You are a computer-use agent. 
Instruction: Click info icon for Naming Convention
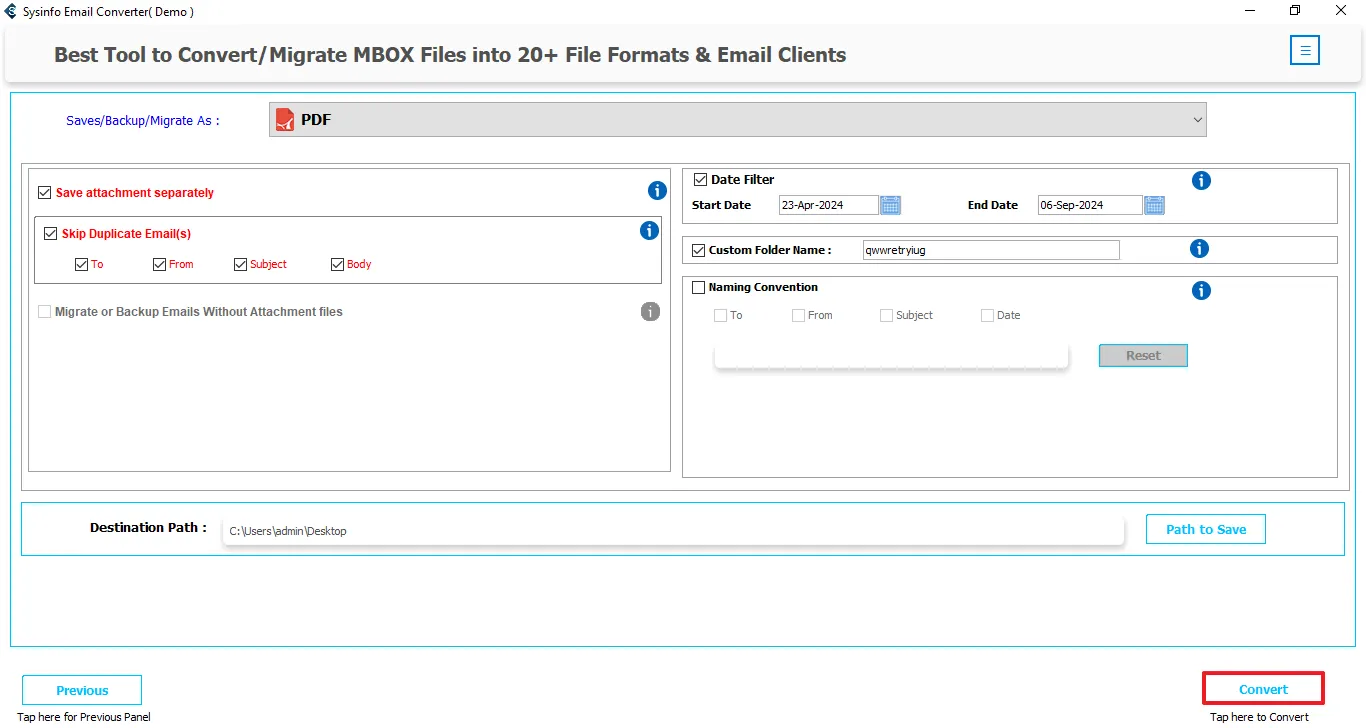point(1201,291)
